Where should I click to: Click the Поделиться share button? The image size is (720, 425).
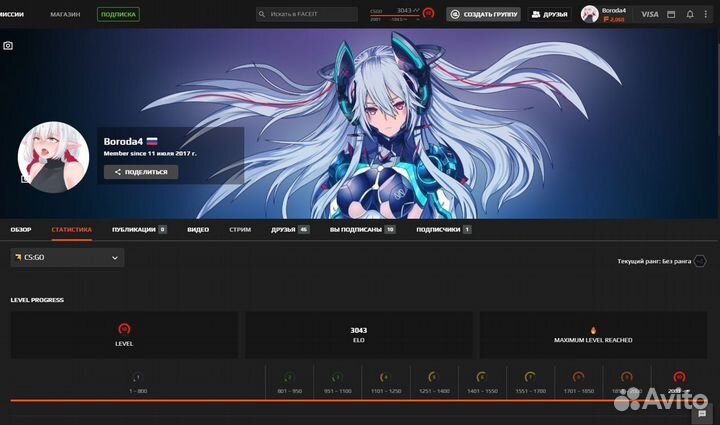[141, 172]
